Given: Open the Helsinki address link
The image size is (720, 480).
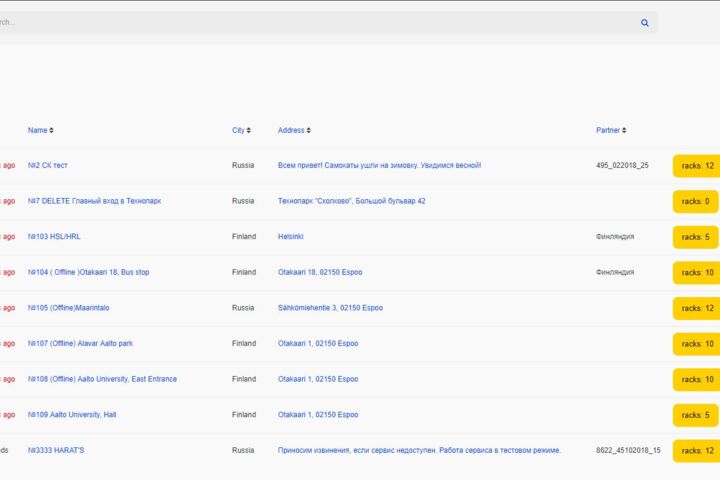Looking at the screenshot, I should (x=290, y=237).
